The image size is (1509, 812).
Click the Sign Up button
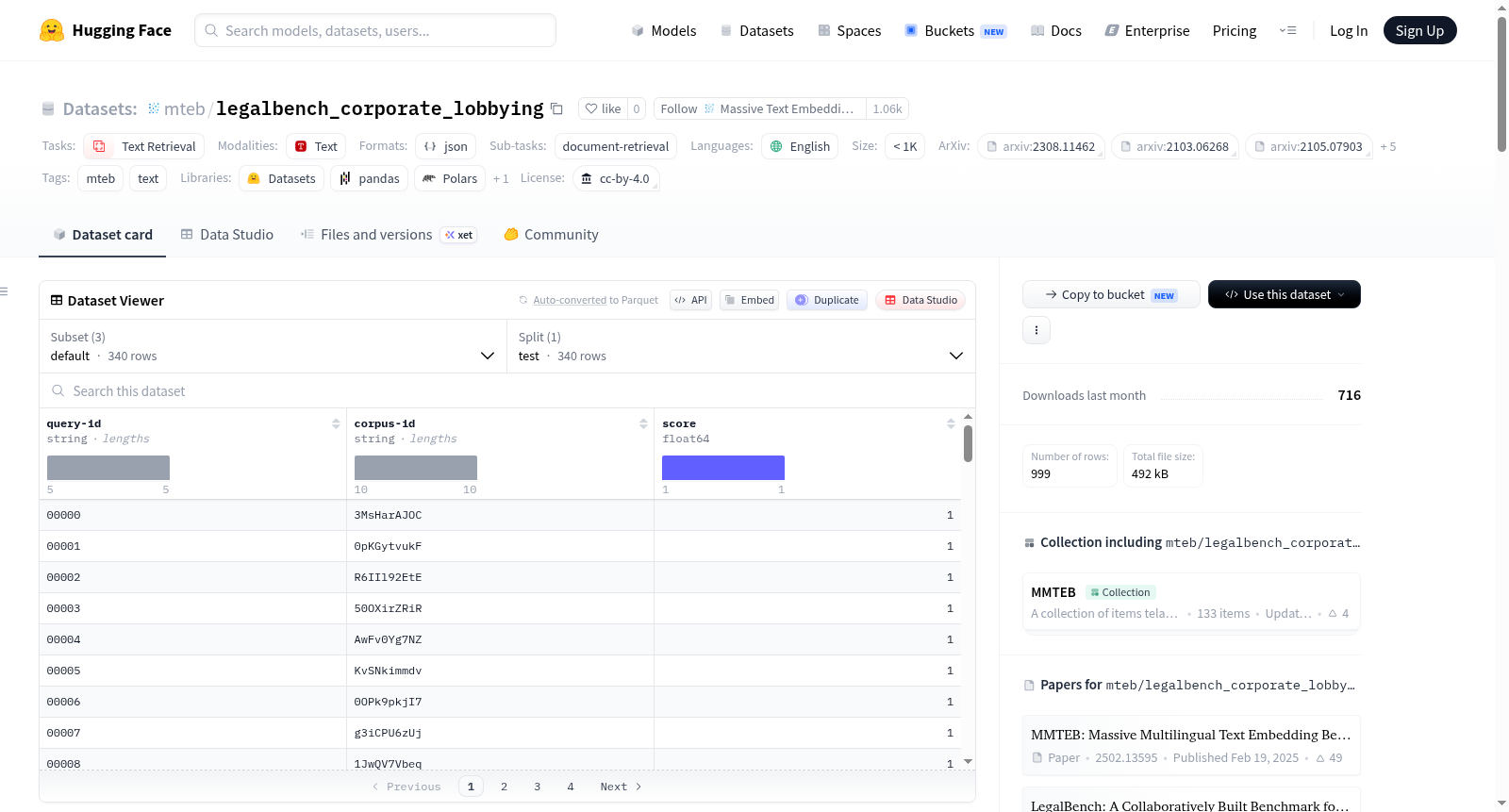point(1420,30)
